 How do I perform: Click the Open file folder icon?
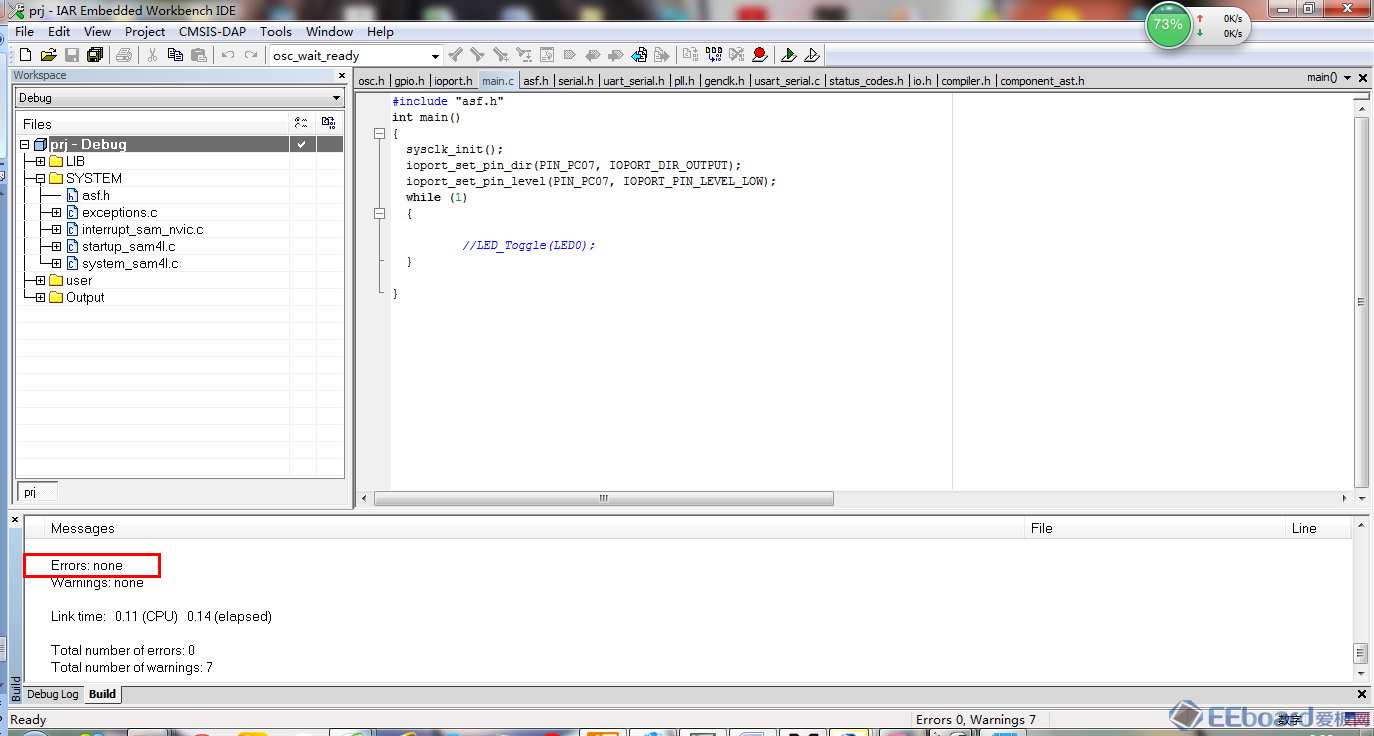48,55
